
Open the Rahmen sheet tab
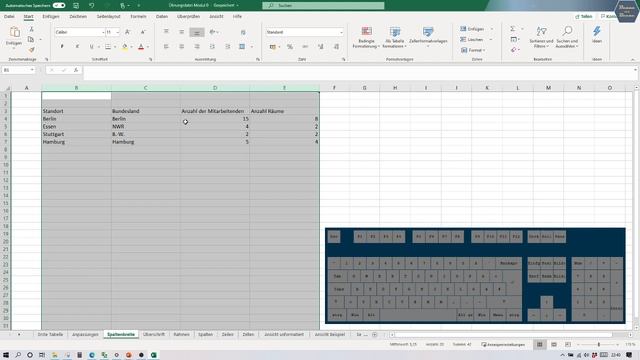tap(181, 334)
